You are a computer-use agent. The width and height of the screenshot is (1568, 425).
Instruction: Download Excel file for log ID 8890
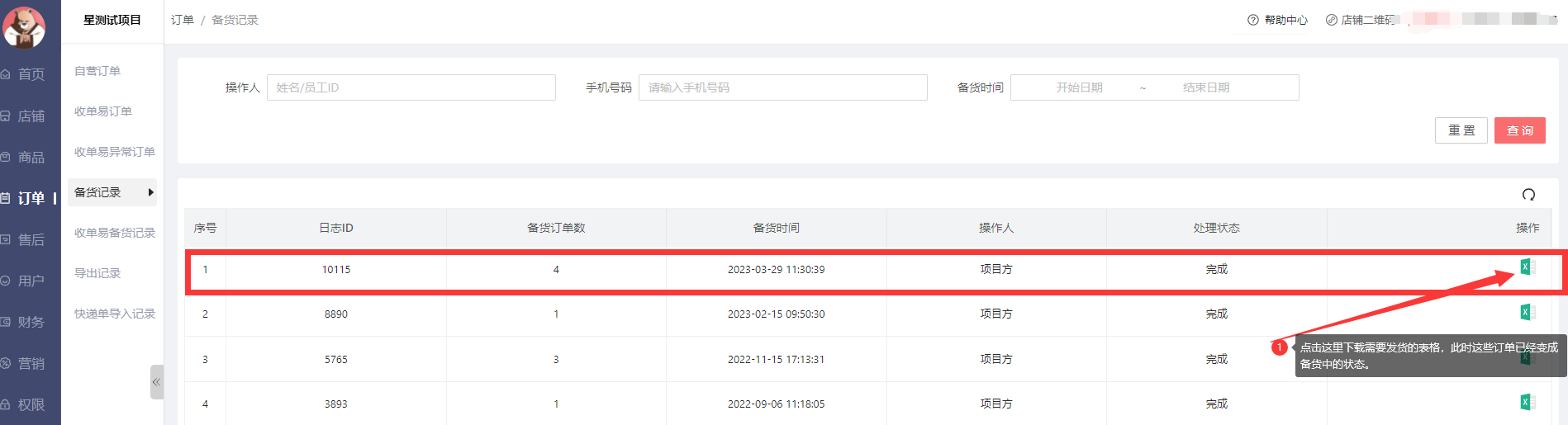pyautogui.click(x=1528, y=312)
